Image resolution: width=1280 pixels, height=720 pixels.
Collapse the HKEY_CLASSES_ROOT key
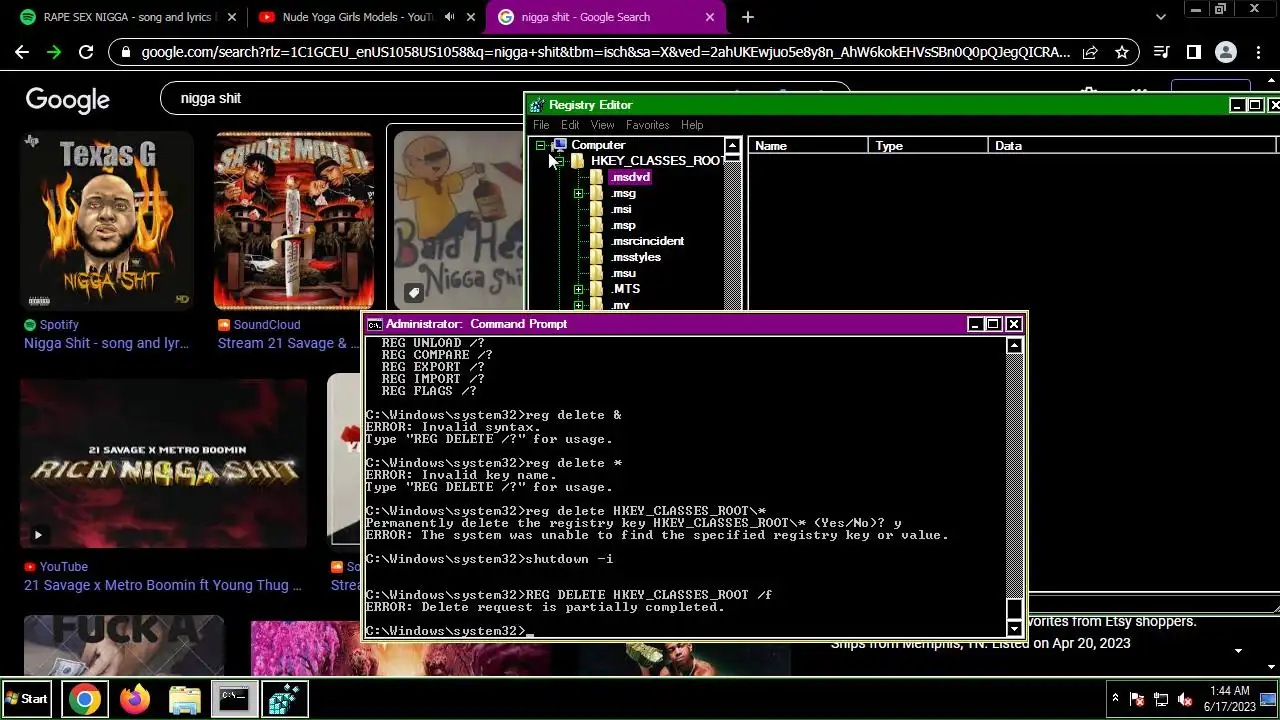click(x=559, y=161)
